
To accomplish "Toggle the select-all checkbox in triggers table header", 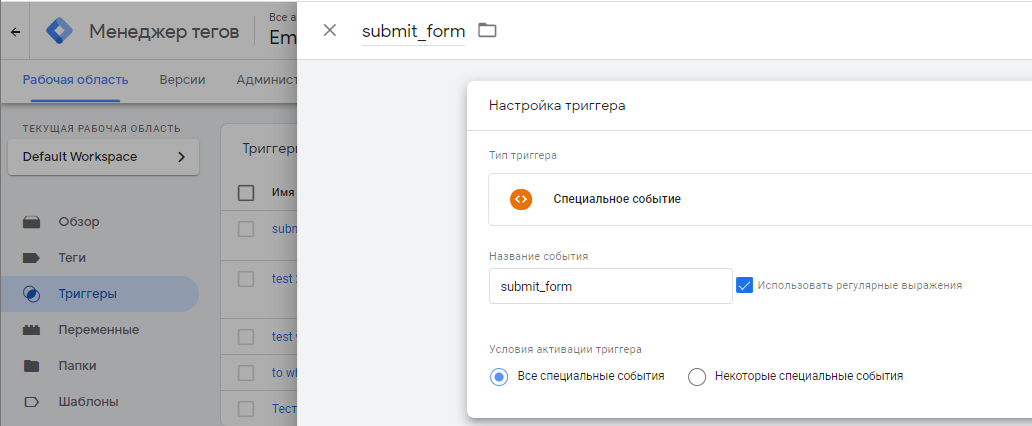I will pos(246,193).
